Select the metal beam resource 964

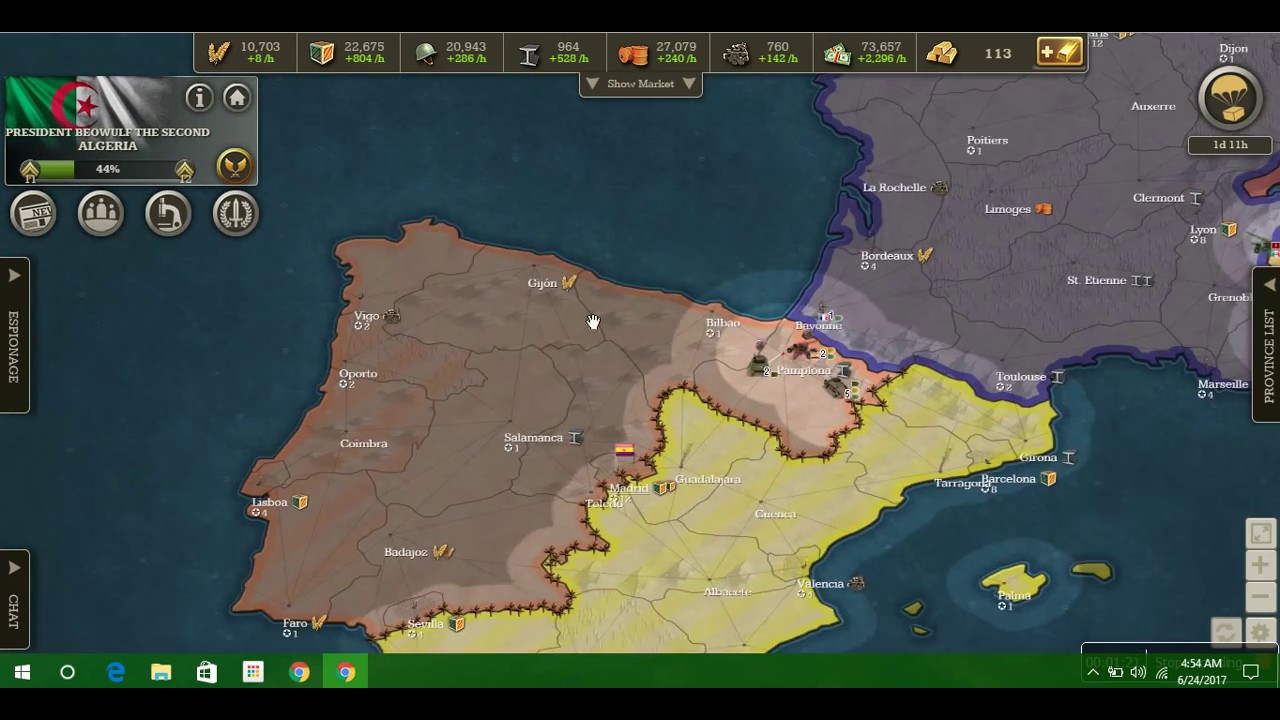(x=555, y=53)
